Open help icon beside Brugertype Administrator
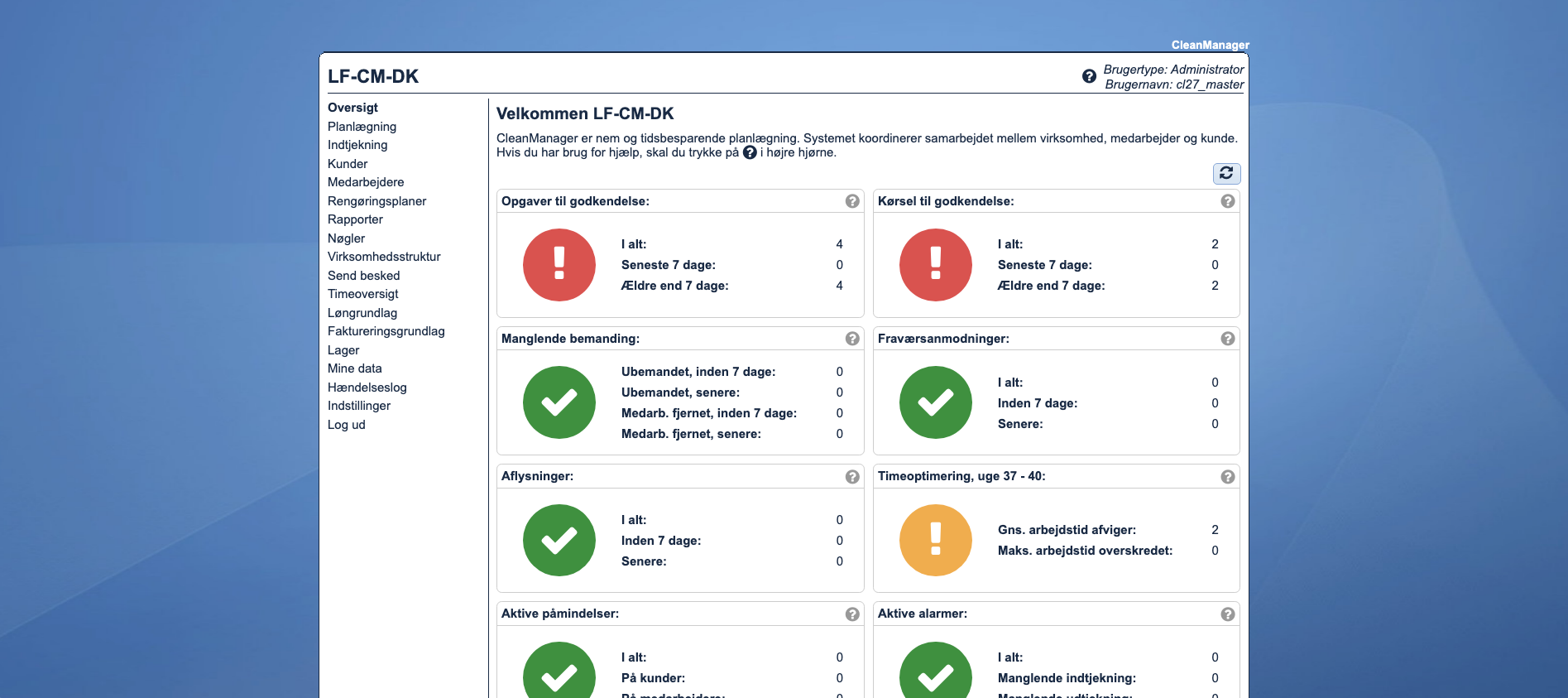The height and width of the screenshot is (698, 1568). pyautogui.click(x=1089, y=76)
